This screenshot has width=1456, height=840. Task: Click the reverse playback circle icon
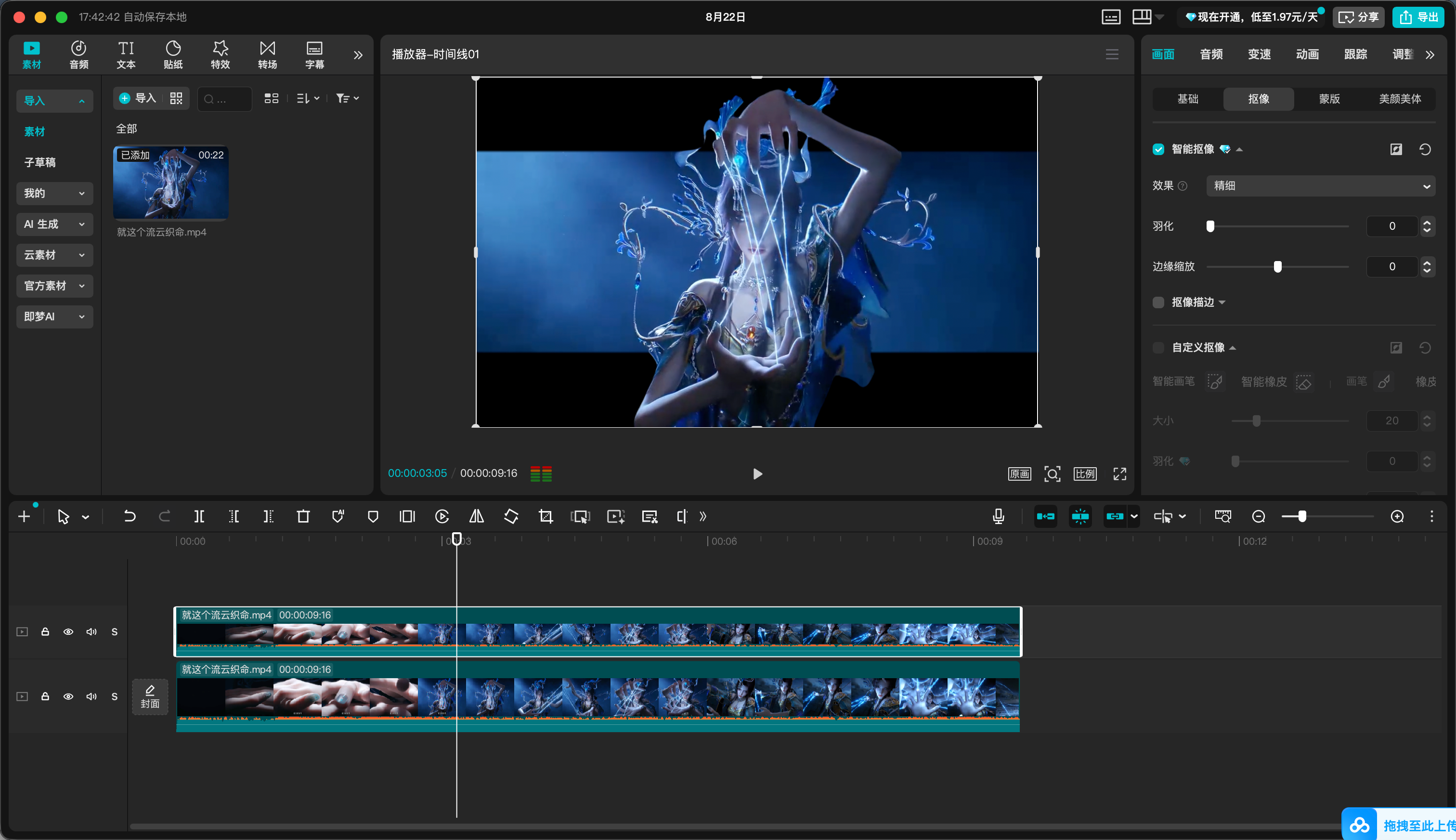pyautogui.click(x=442, y=516)
